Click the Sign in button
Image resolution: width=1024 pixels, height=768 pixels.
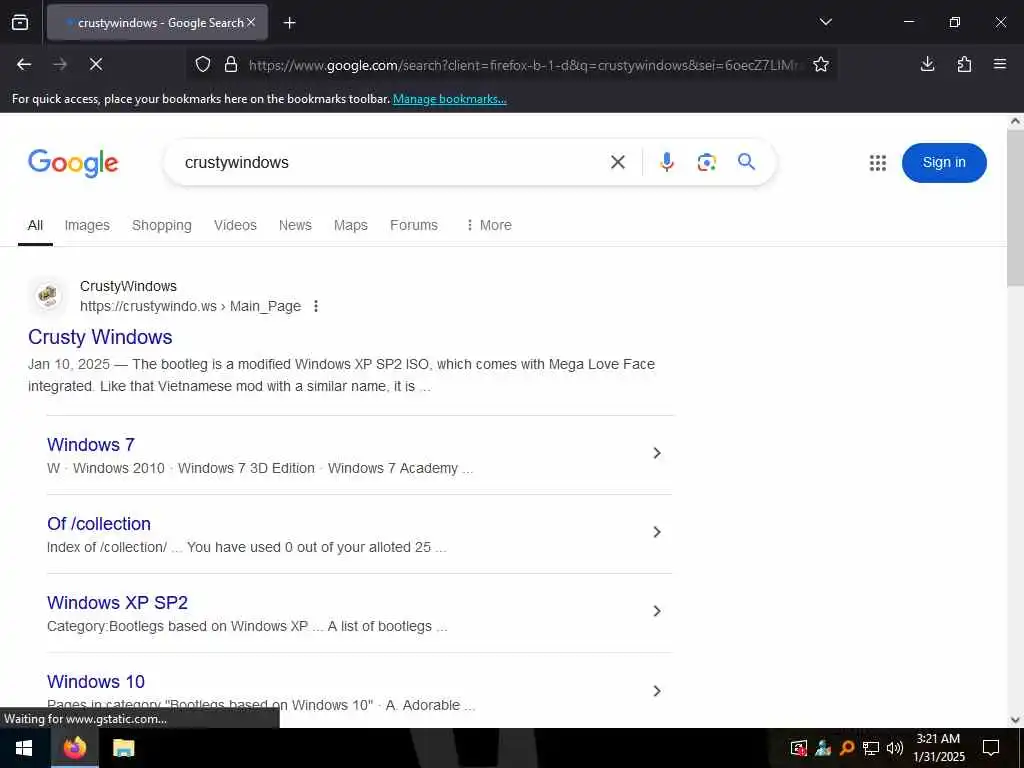click(944, 163)
